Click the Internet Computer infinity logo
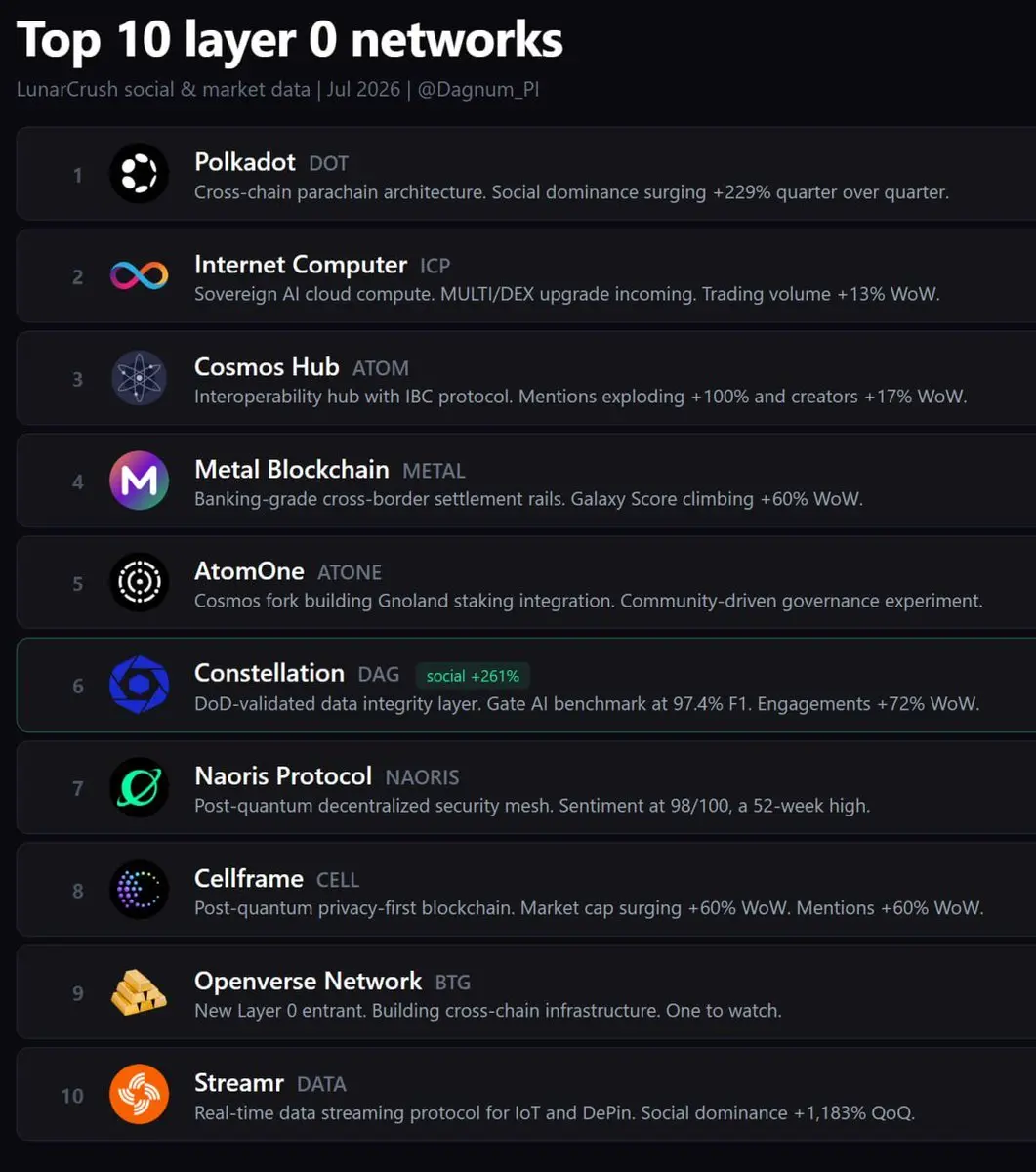The height and width of the screenshot is (1172, 1036). pos(139,276)
